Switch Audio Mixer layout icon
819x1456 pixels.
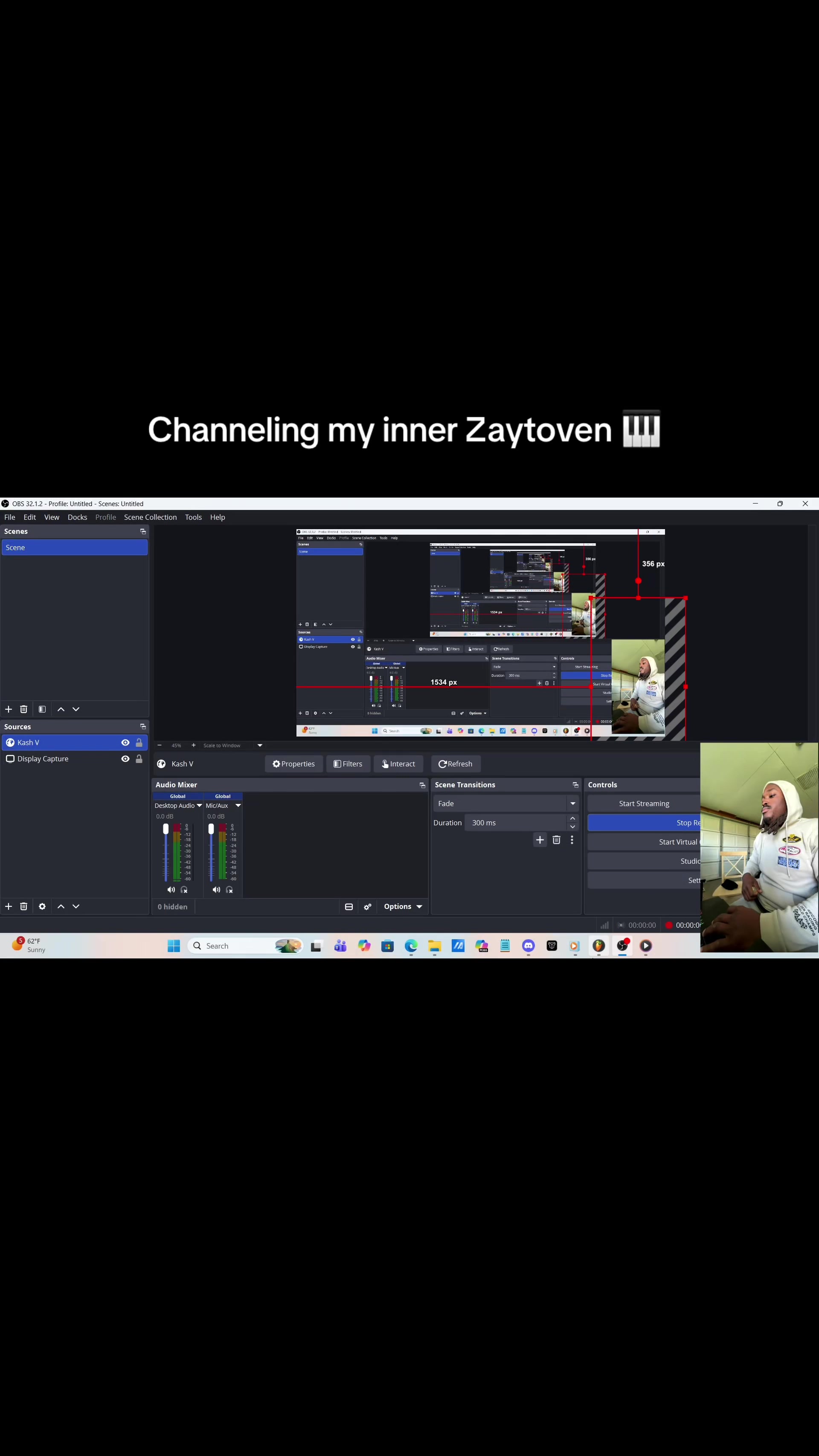coord(349,907)
